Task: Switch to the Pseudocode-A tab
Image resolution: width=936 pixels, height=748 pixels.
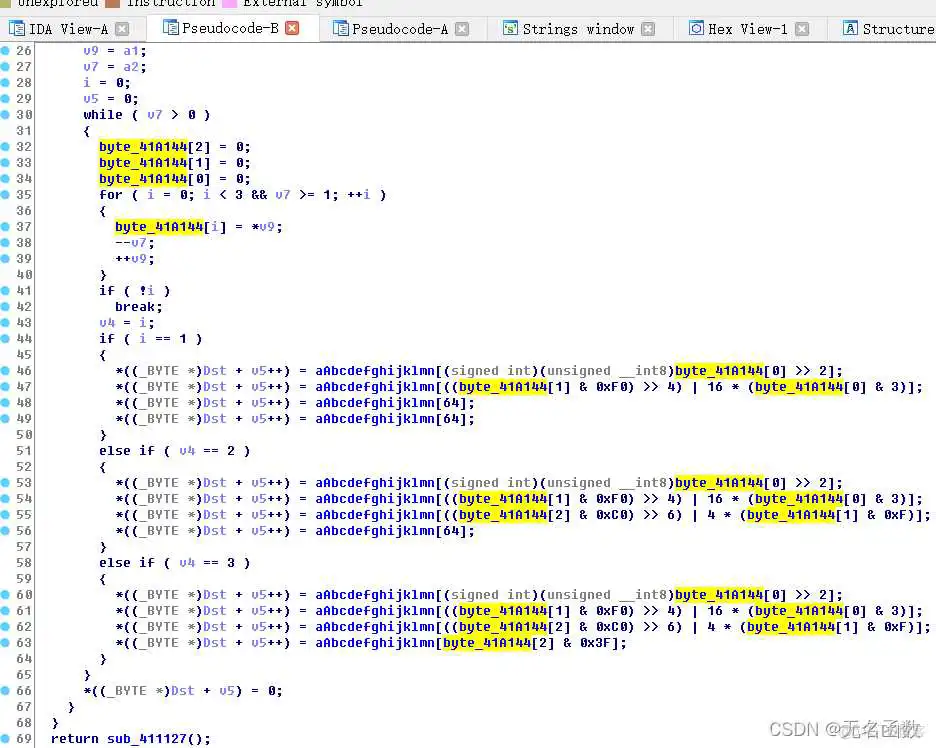Action: click(399, 29)
